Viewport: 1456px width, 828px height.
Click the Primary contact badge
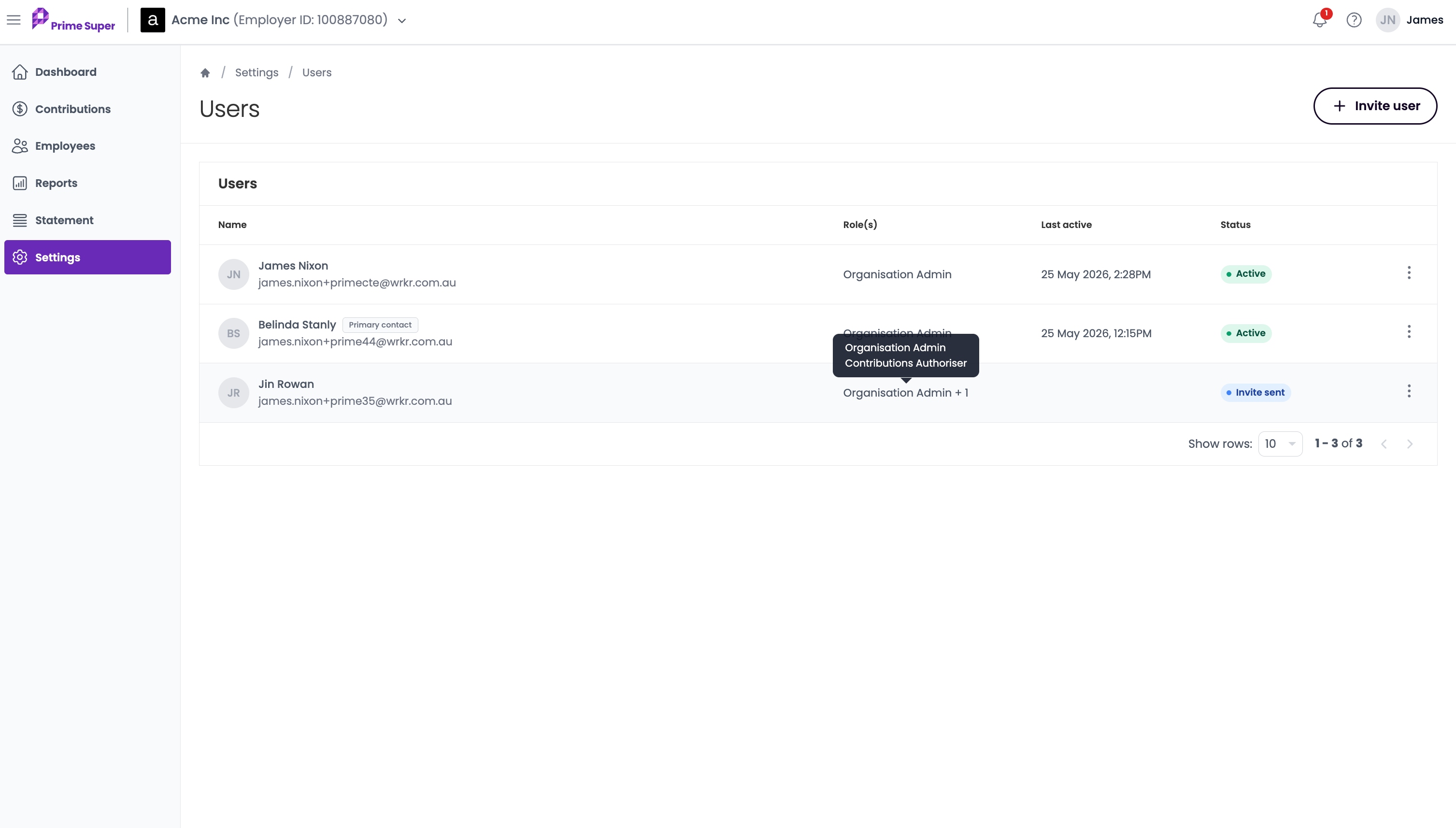point(380,325)
